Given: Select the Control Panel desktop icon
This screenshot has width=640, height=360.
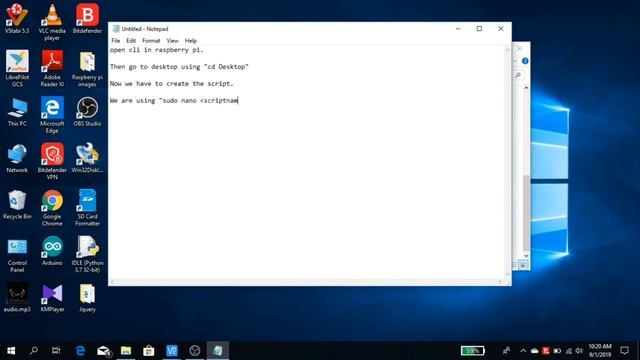Looking at the screenshot, I should [17, 254].
